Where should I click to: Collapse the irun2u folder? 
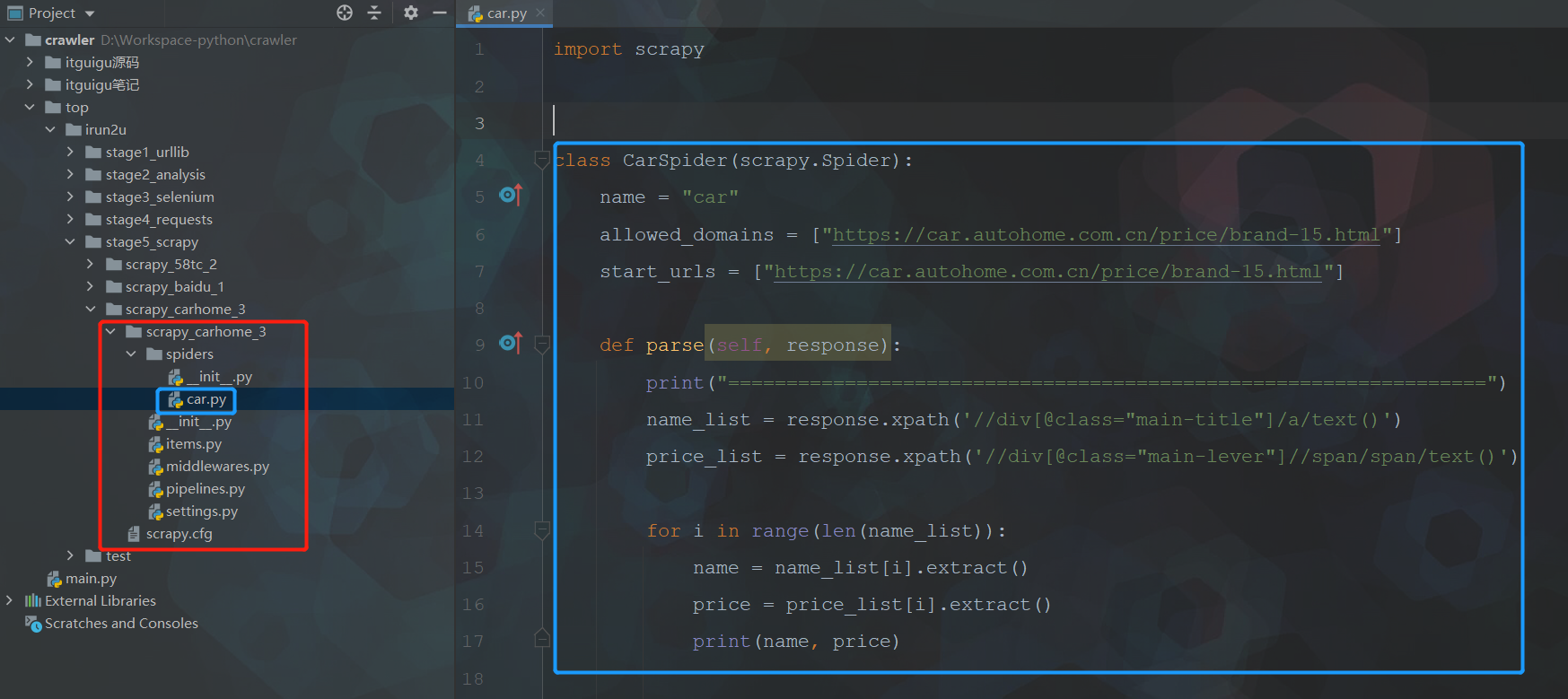pos(50,129)
